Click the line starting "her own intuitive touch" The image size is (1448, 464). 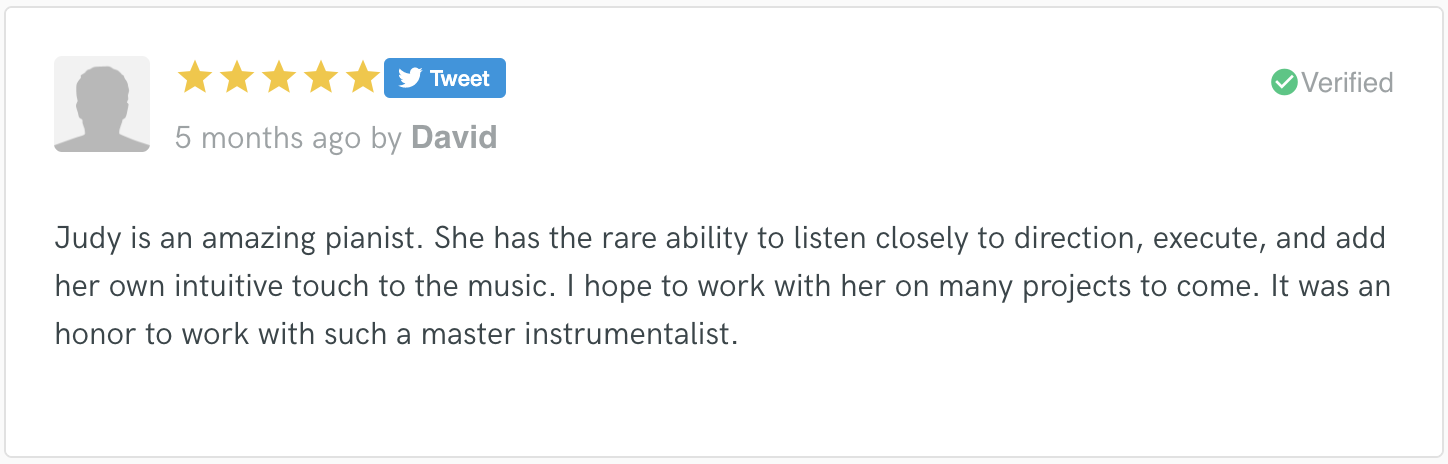[723, 287]
